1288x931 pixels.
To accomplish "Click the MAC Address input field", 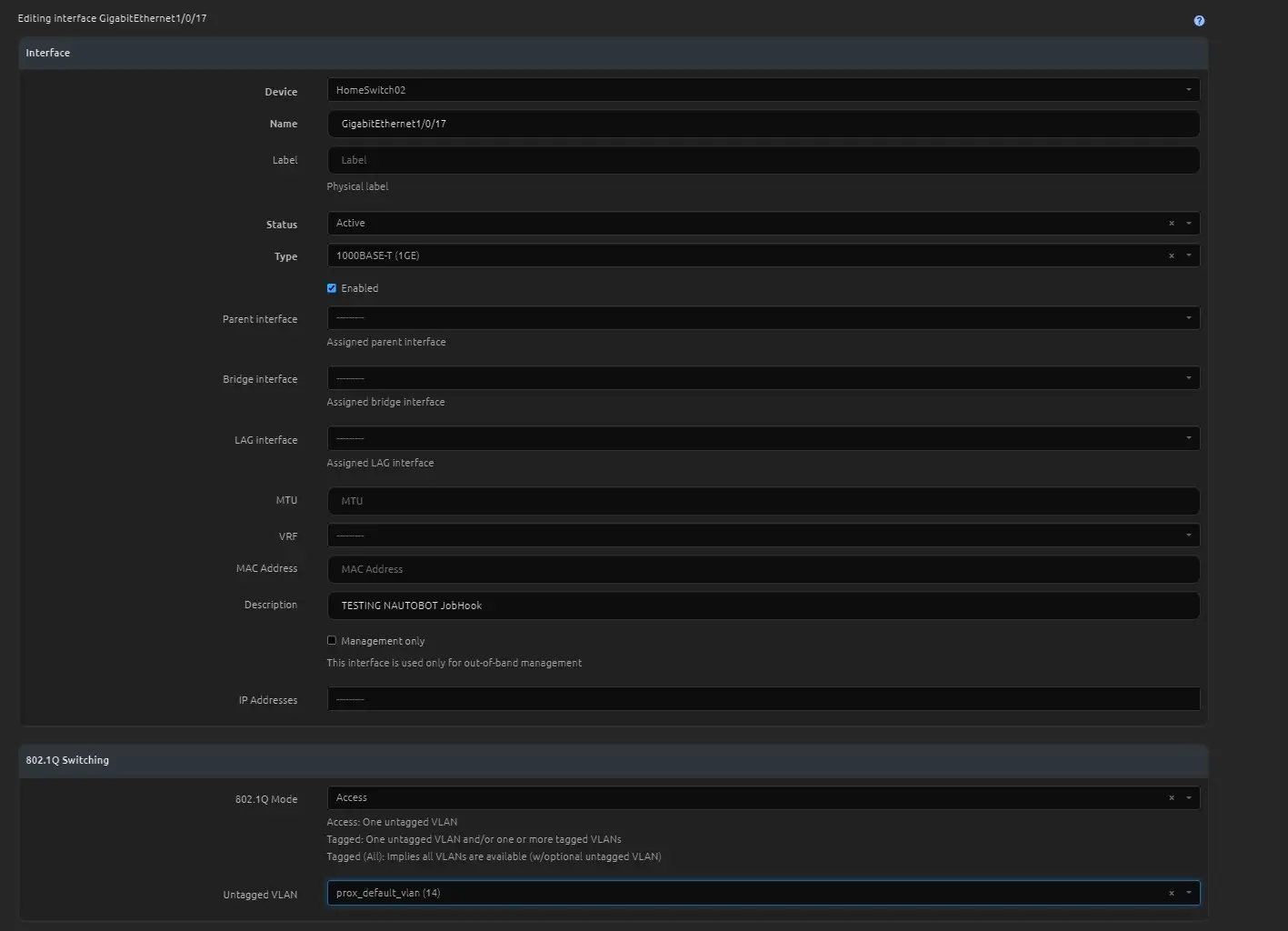I will tap(762, 569).
